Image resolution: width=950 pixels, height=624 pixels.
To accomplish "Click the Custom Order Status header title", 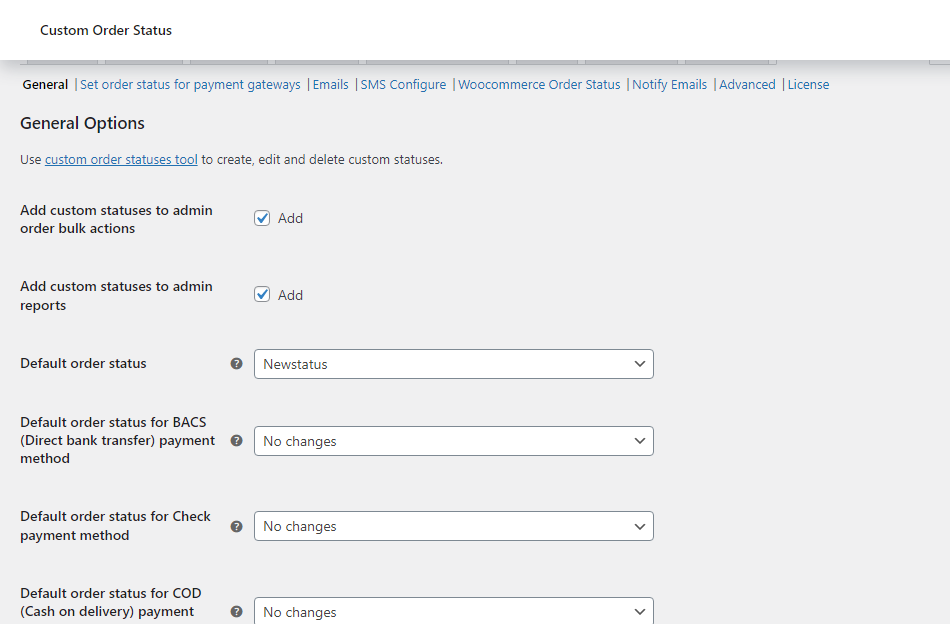I will pos(106,31).
